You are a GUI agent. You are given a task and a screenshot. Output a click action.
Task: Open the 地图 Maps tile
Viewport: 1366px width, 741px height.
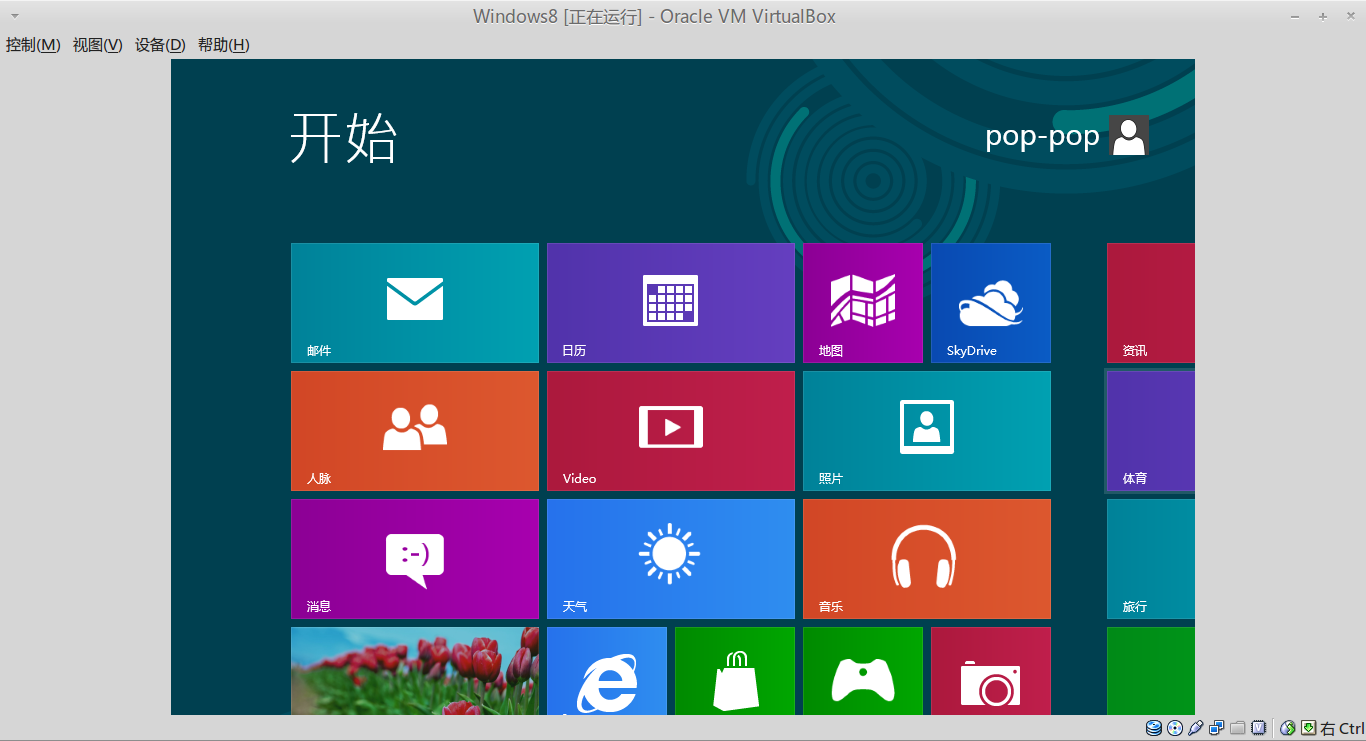[863, 303]
